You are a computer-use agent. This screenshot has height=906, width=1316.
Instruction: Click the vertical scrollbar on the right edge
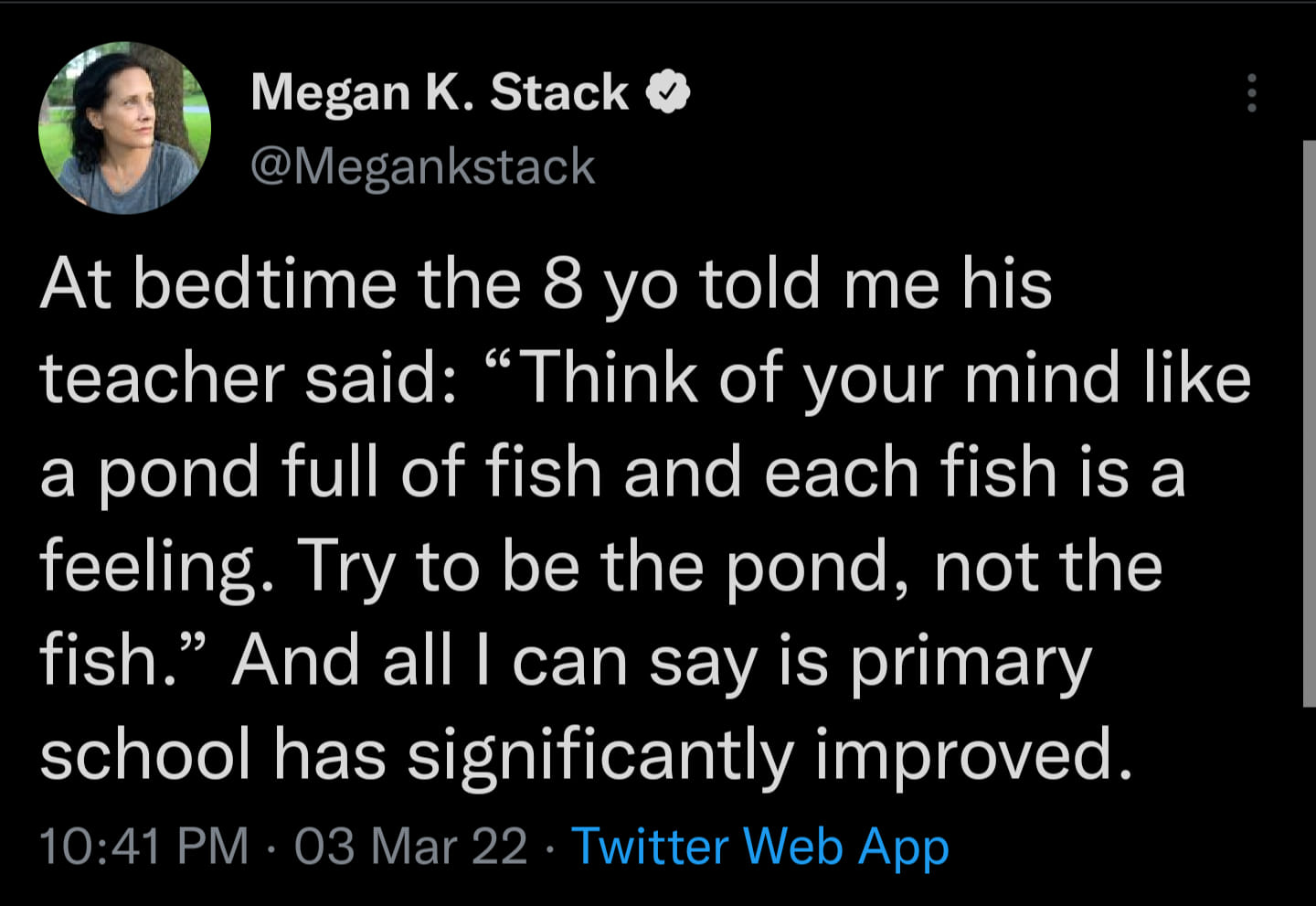[1308, 421]
